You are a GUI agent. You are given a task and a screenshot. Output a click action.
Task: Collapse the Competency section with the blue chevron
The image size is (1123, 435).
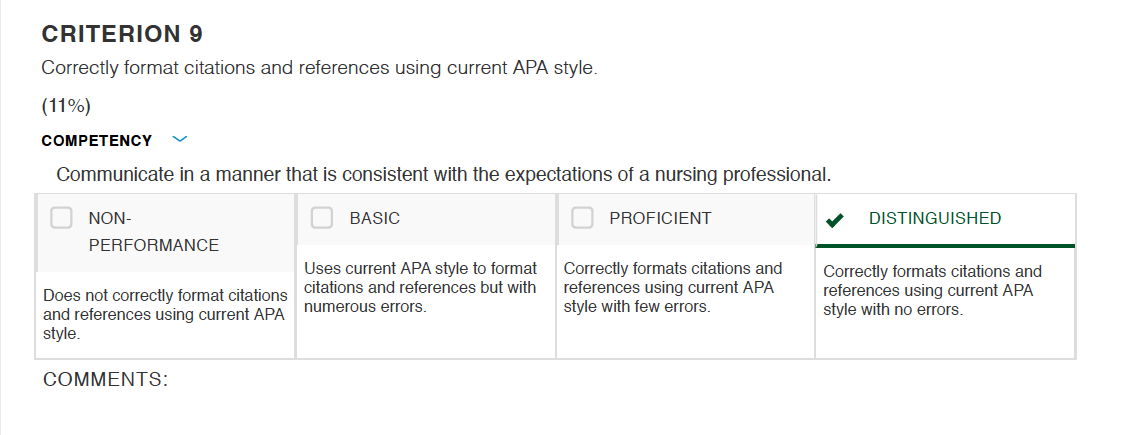[180, 139]
